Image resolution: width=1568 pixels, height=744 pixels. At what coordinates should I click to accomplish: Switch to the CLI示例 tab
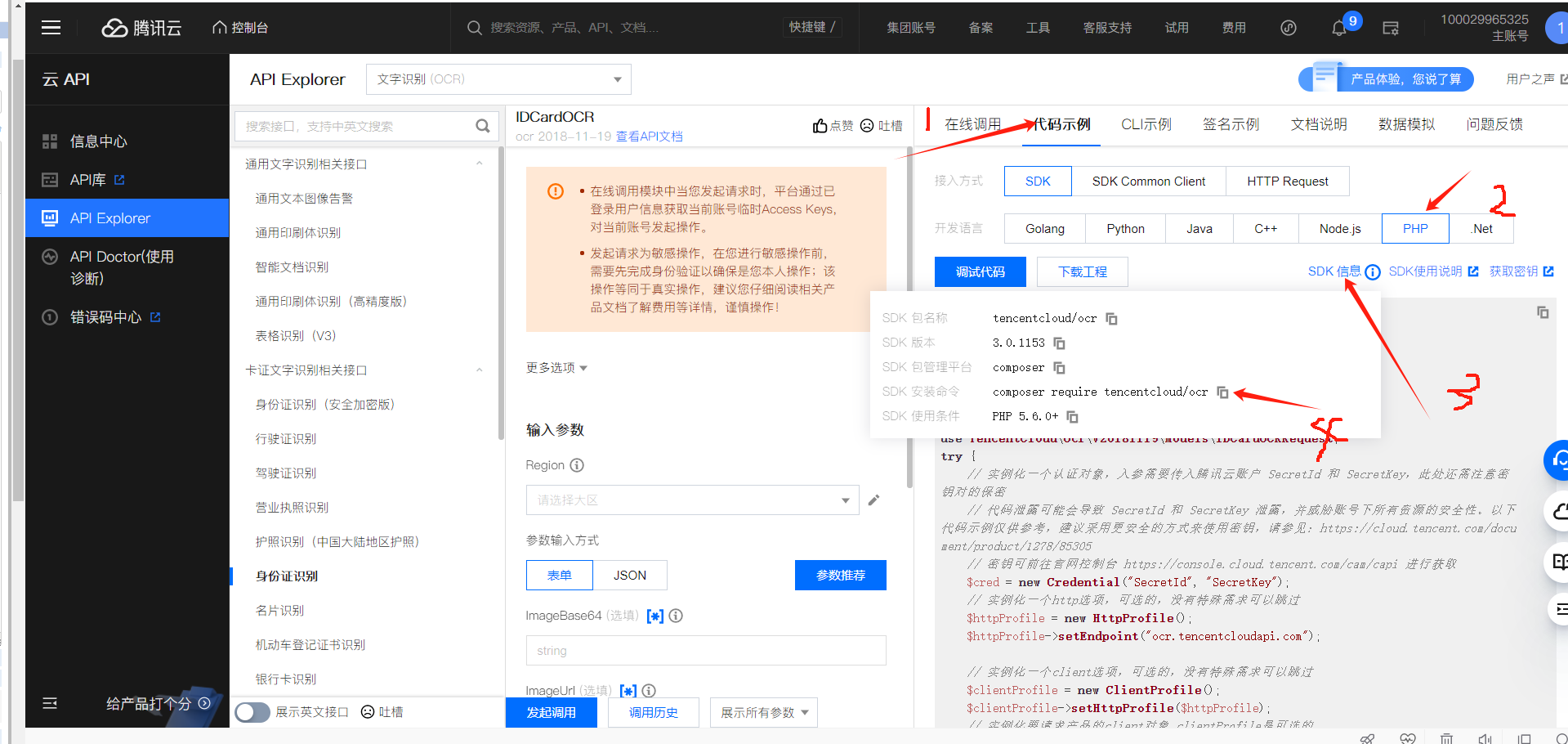coord(1146,124)
